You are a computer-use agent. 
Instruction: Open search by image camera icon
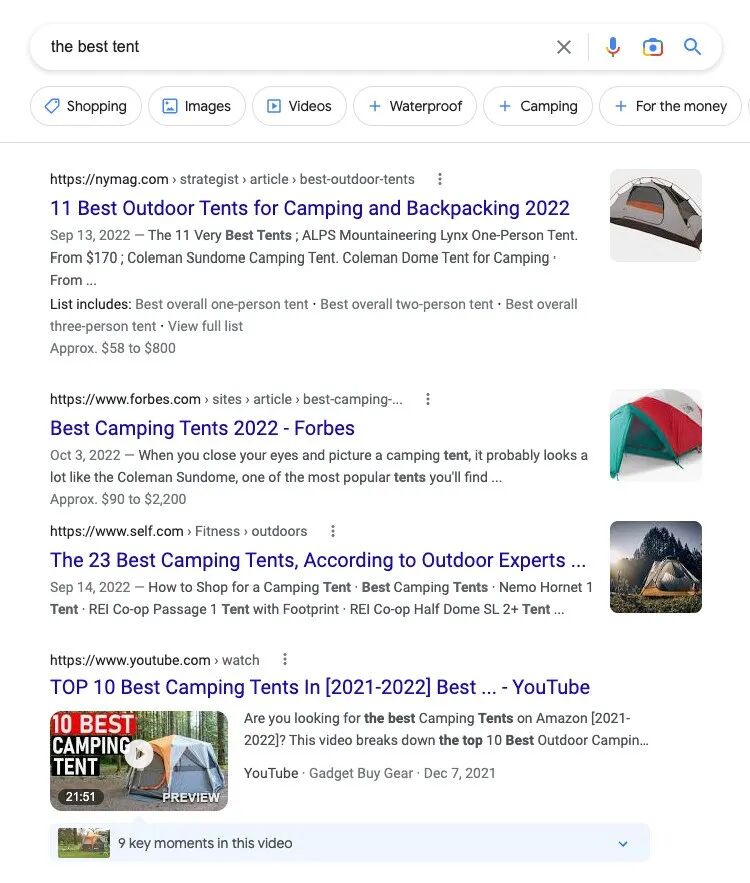click(x=653, y=47)
